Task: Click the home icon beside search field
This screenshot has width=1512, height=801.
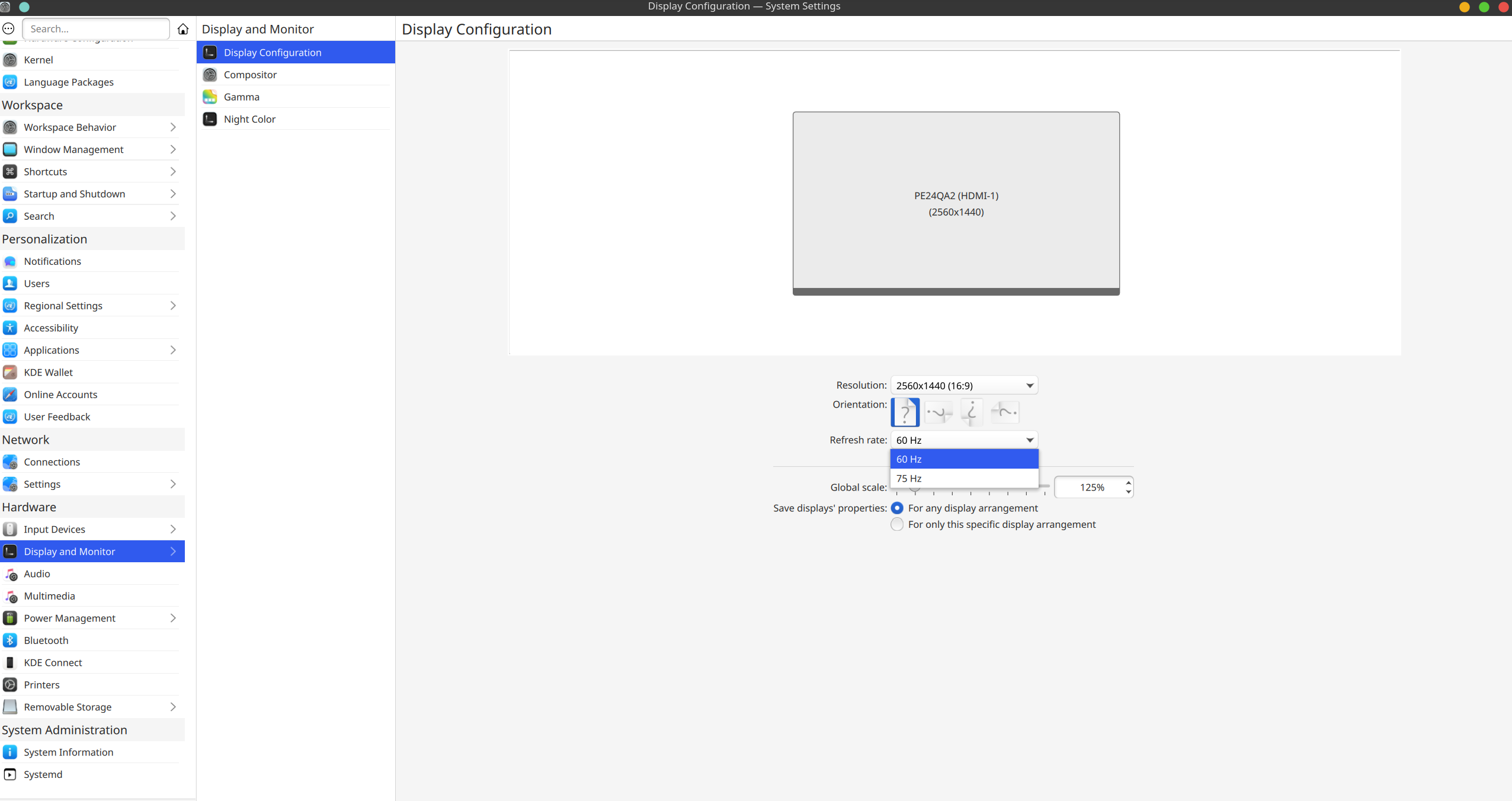Action: pos(183,29)
